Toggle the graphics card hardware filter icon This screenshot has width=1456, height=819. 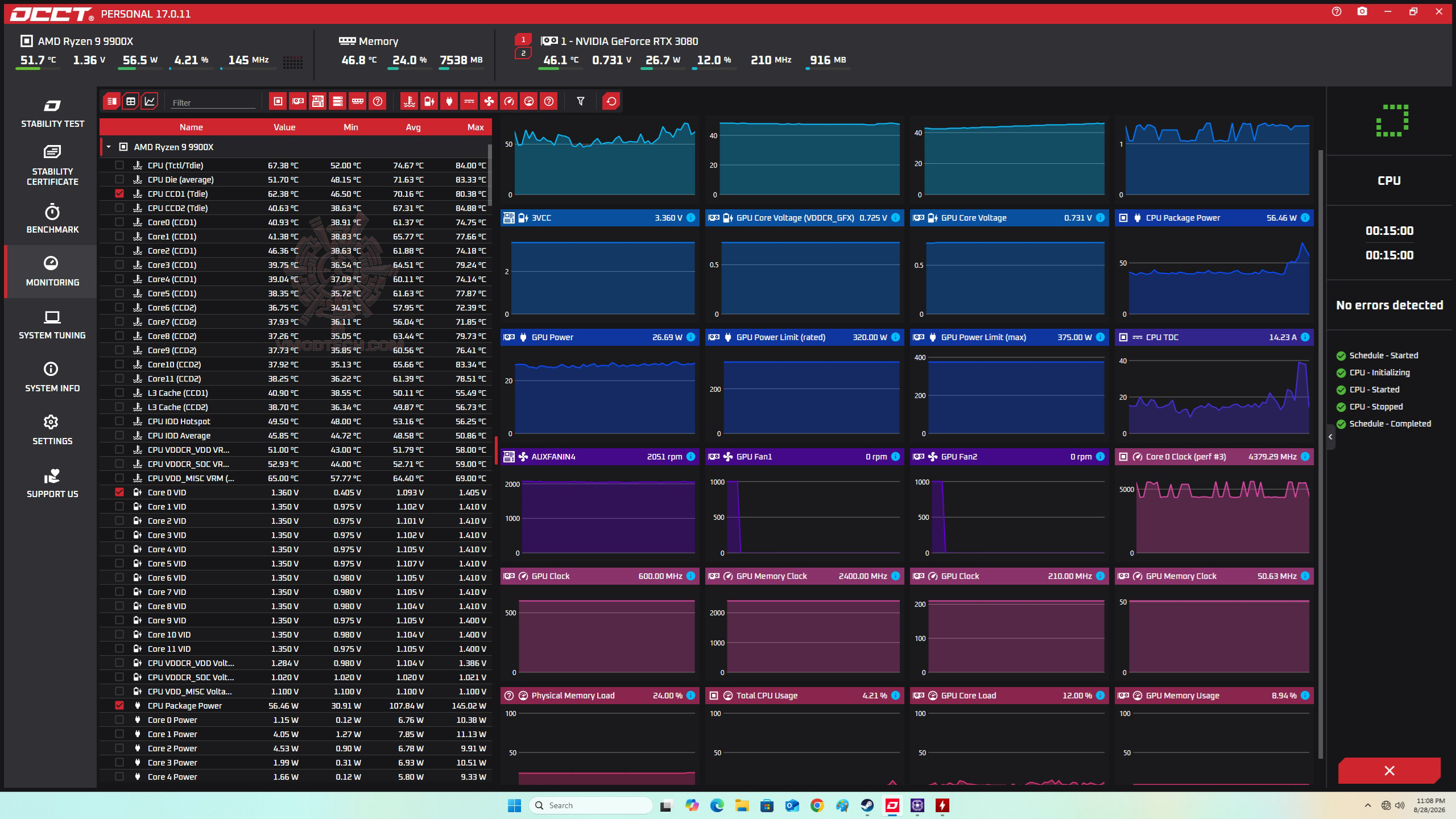pyautogui.click(x=298, y=102)
